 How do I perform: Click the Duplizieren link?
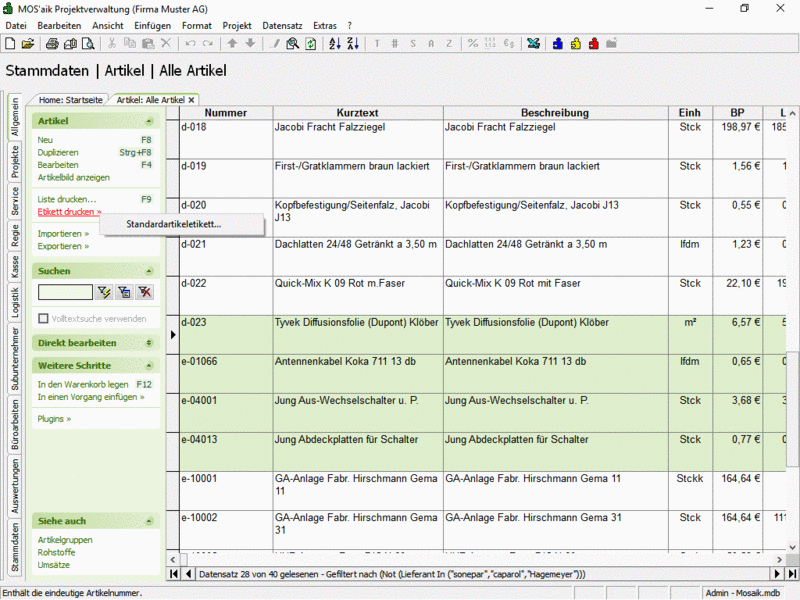point(58,153)
